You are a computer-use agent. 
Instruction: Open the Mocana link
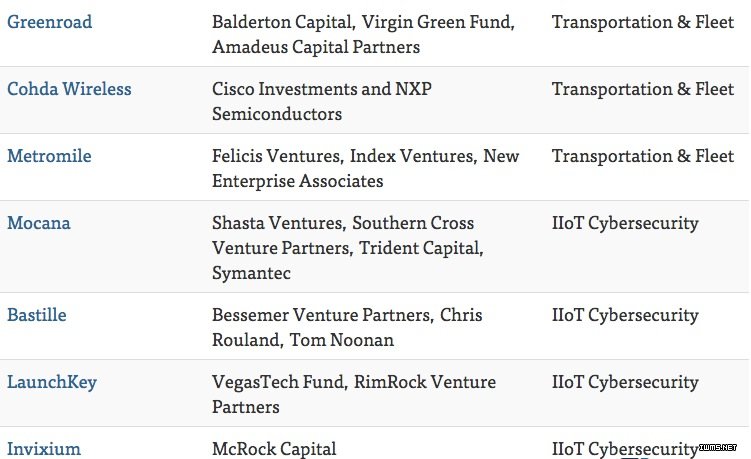pyautogui.click(x=38, y=223)
